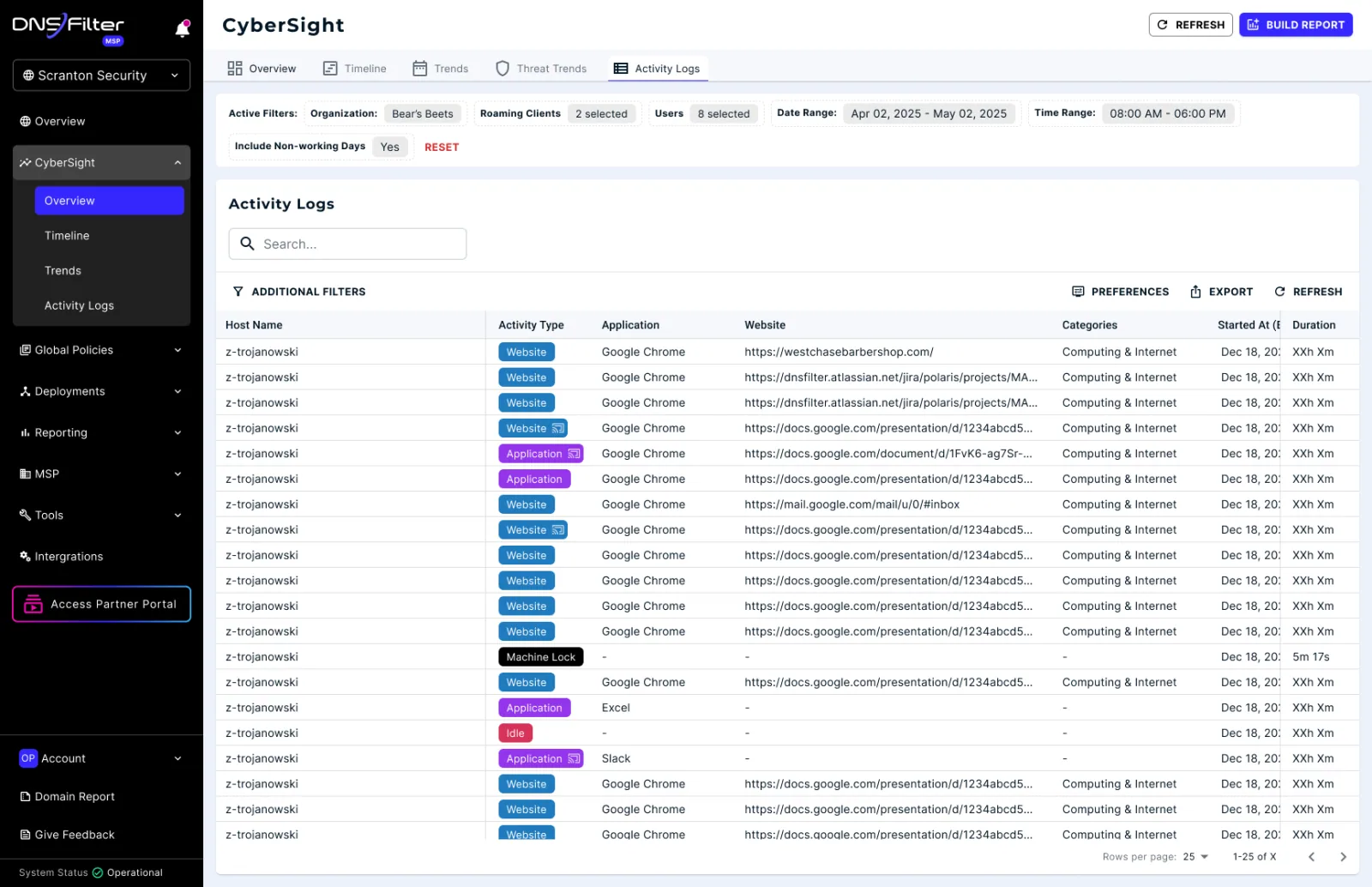Click the Overview tab grid icon

[x=235, y=69]
